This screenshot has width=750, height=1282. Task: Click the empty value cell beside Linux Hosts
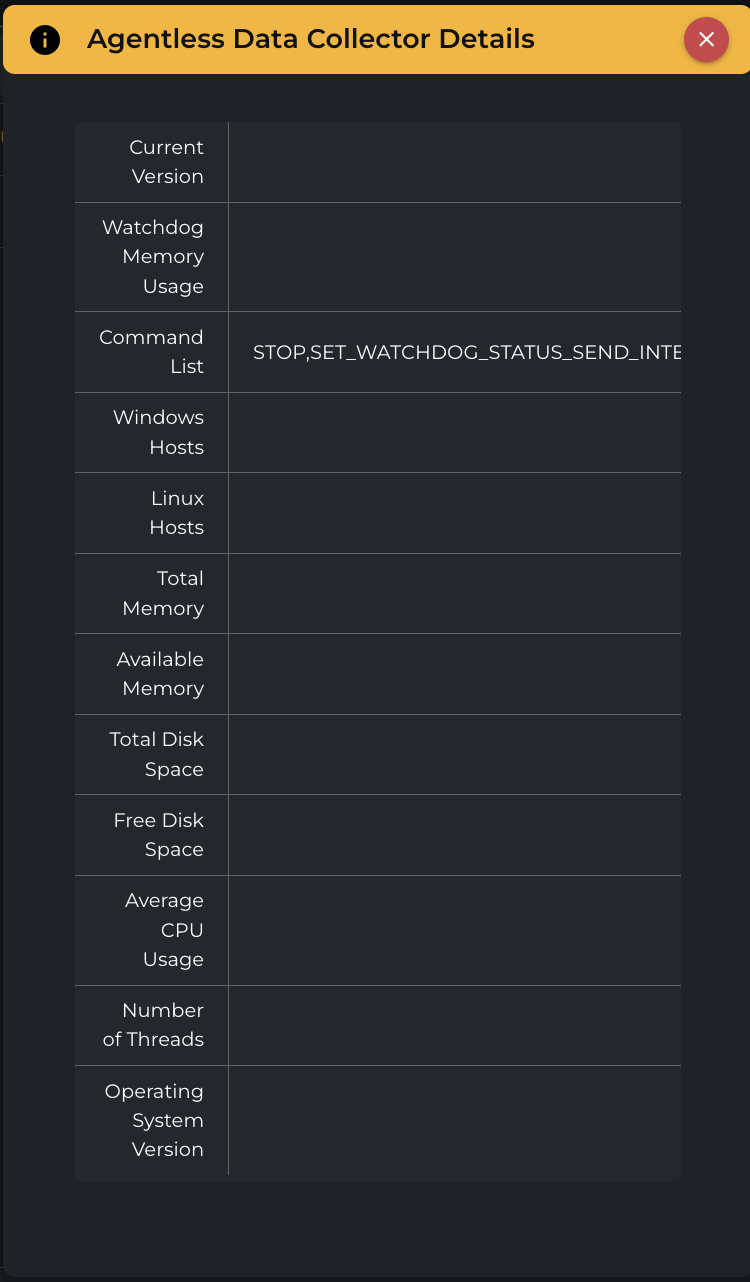[x=454, y=513]
